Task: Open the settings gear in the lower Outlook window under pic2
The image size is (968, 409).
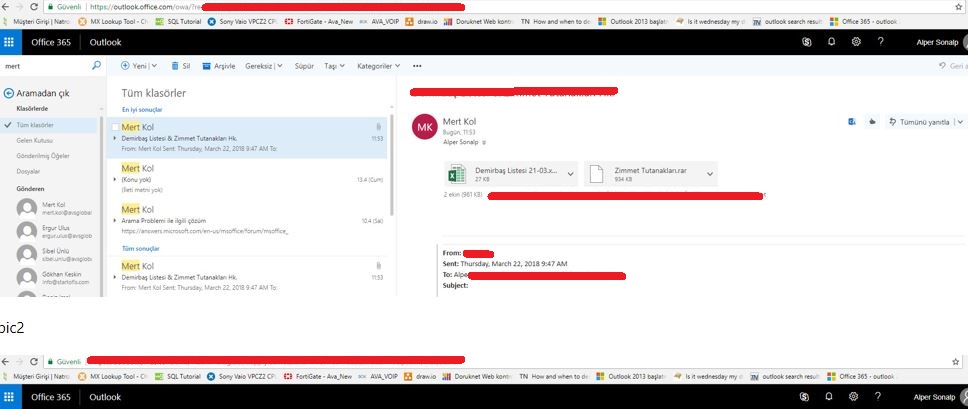Action: [x=853, y=397]
